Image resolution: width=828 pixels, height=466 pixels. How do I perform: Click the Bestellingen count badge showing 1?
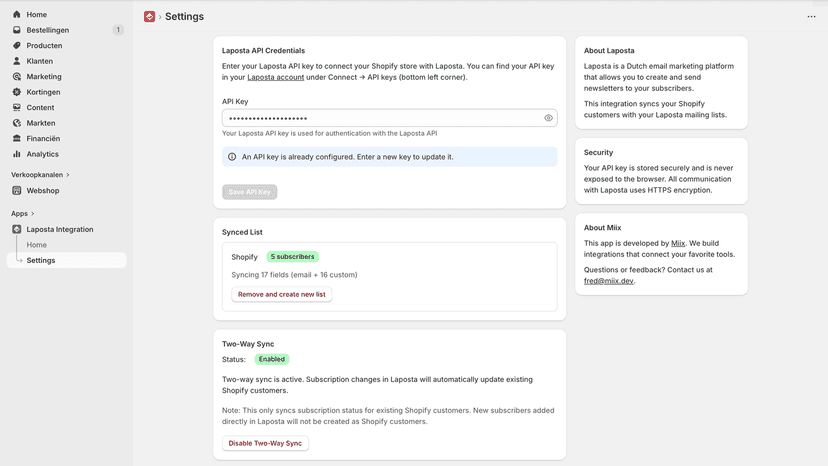click(118, 30)
